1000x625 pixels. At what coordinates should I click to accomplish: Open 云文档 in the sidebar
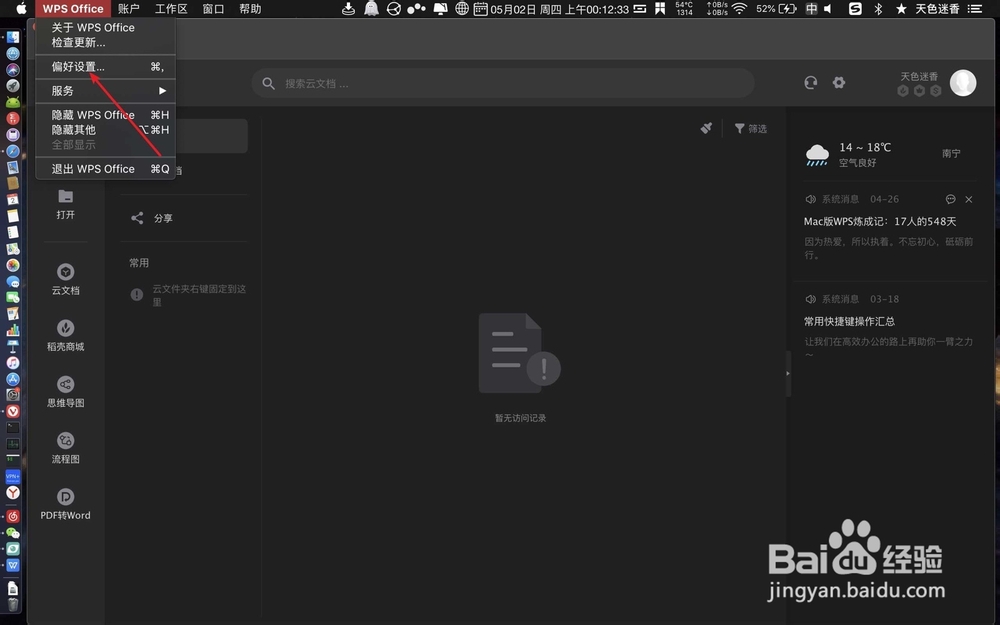[65, 279]
